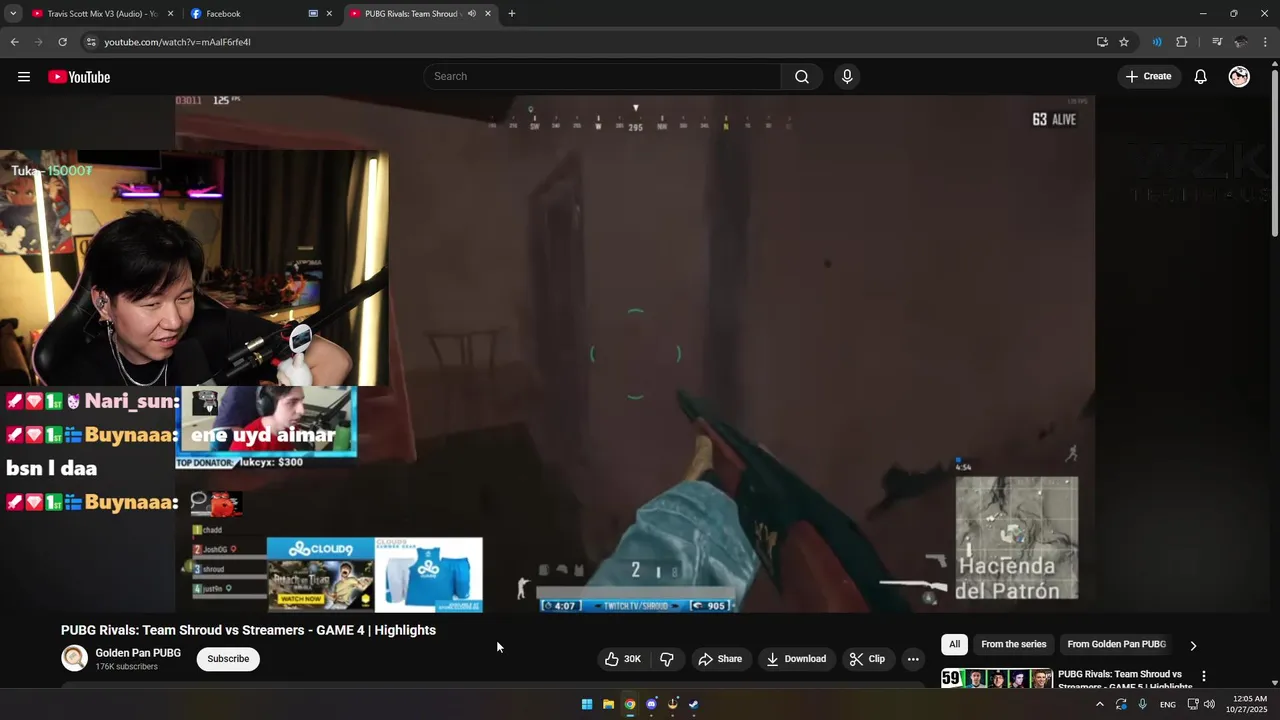
Task: View site information icon in address bar
Action: coord(91,42)
